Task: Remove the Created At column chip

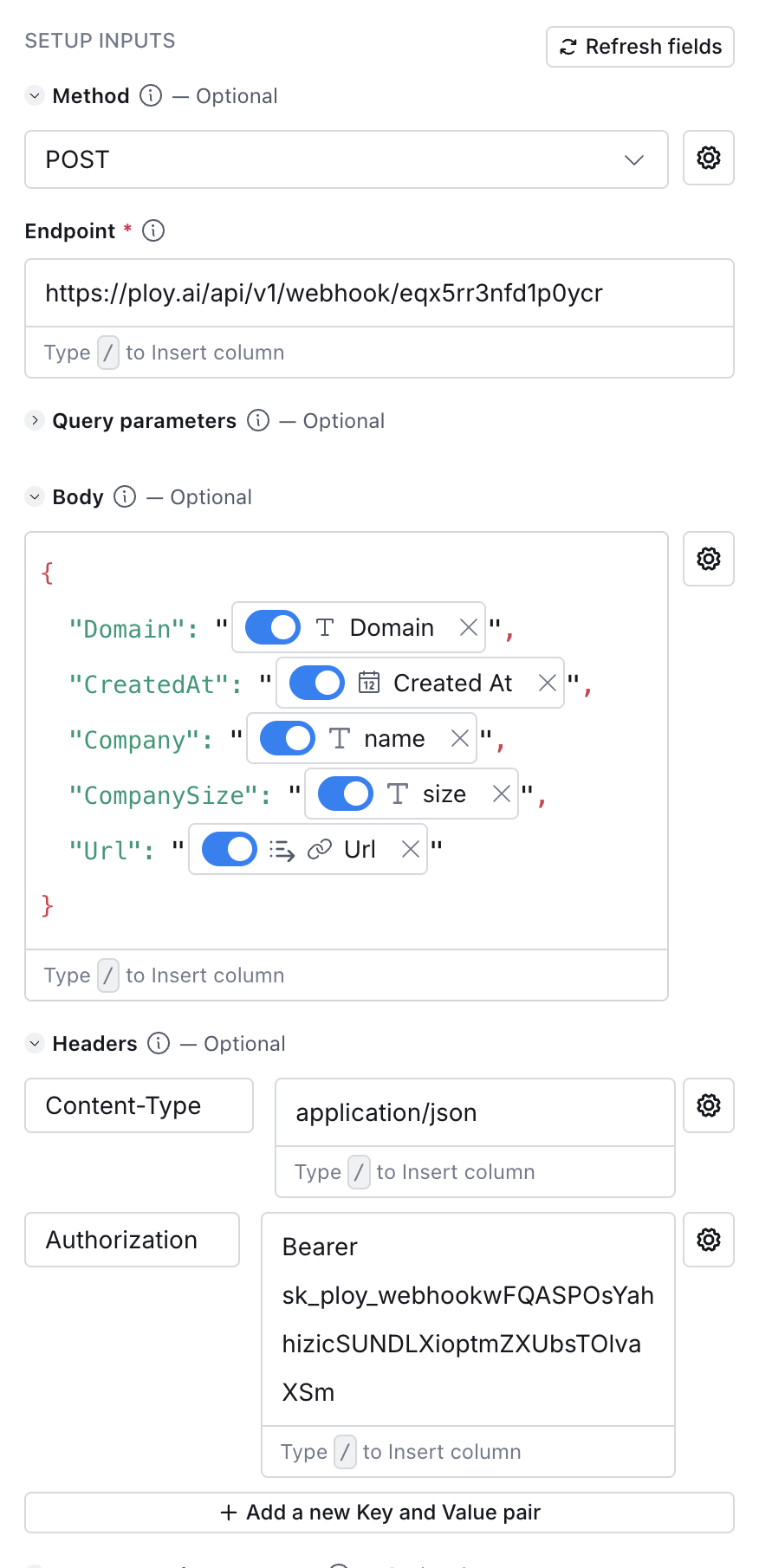Action: pos(548,683)
